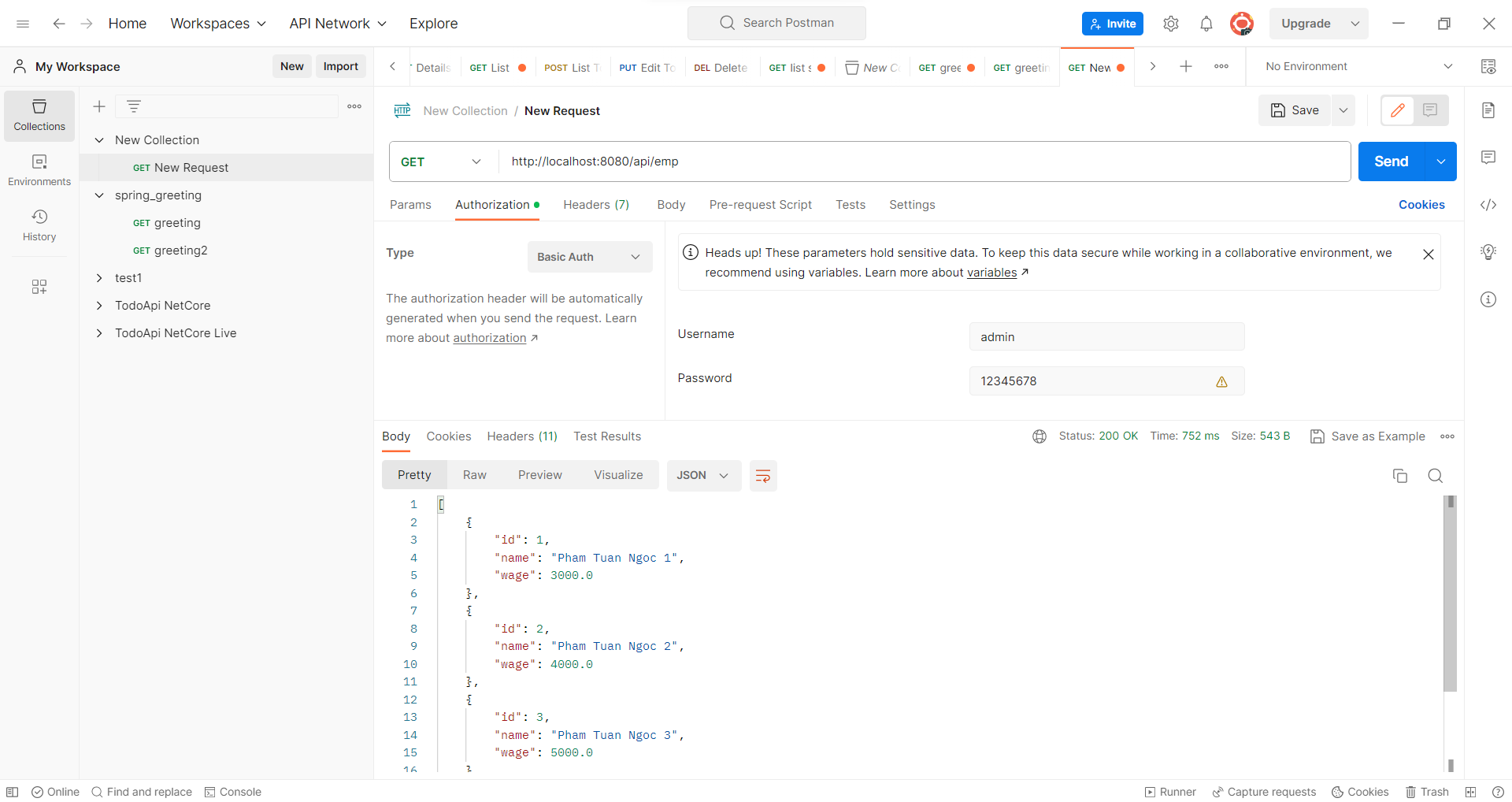
Task: Open the code snippet generator icon
Action: tap(1488, 205)
